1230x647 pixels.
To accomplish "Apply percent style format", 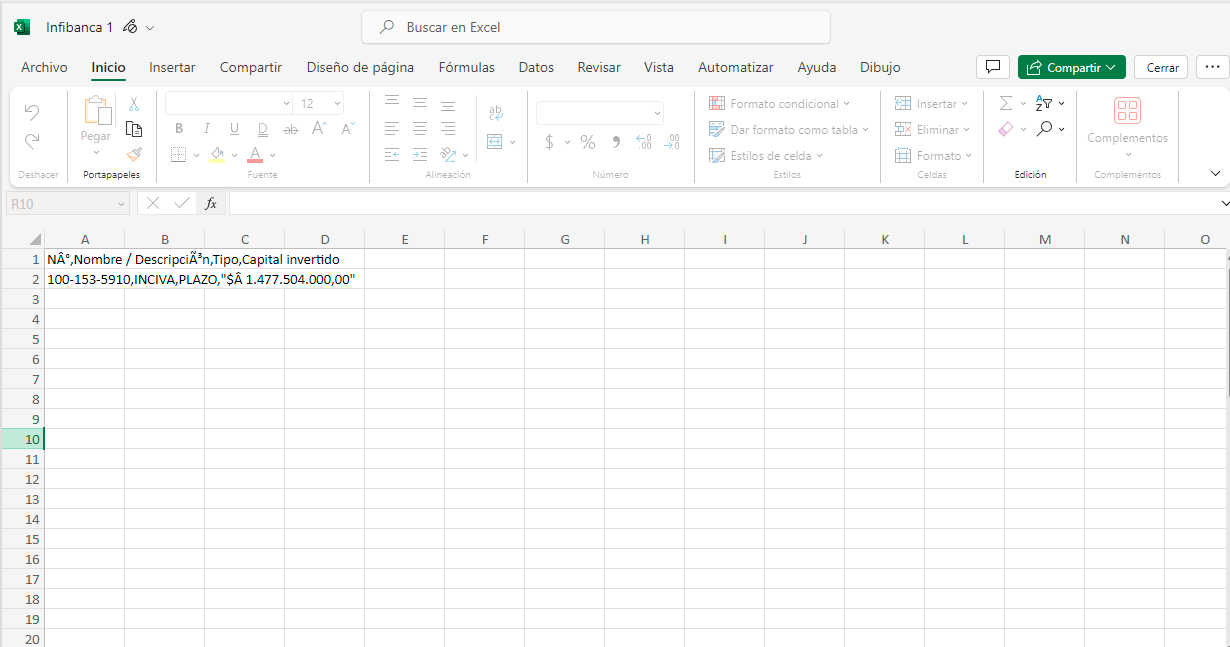I will tap(588, 142).
